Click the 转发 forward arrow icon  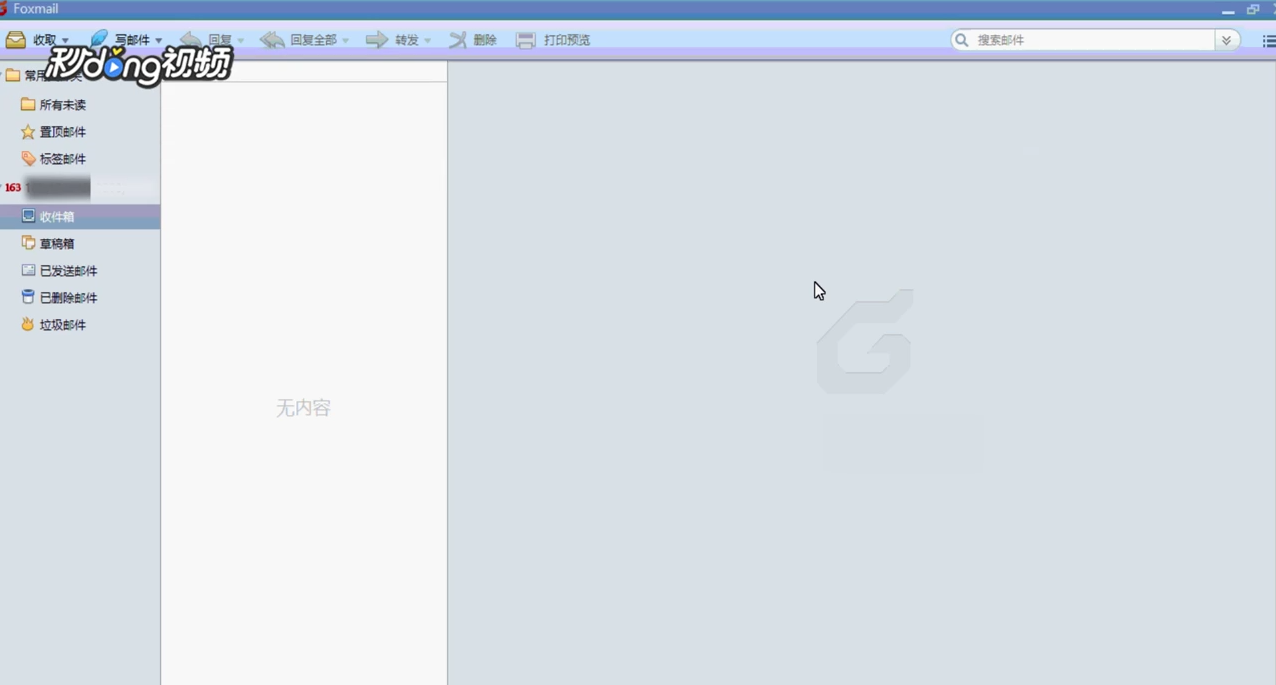click(x=377, y=40)
